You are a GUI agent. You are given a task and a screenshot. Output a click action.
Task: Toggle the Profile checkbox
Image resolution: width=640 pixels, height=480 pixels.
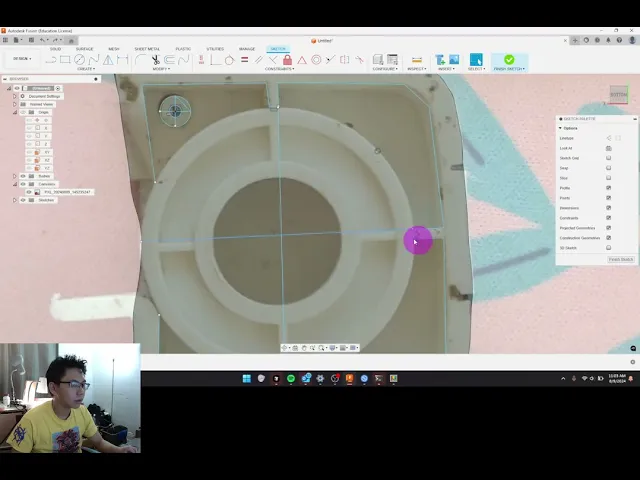(x=609, y=188)
